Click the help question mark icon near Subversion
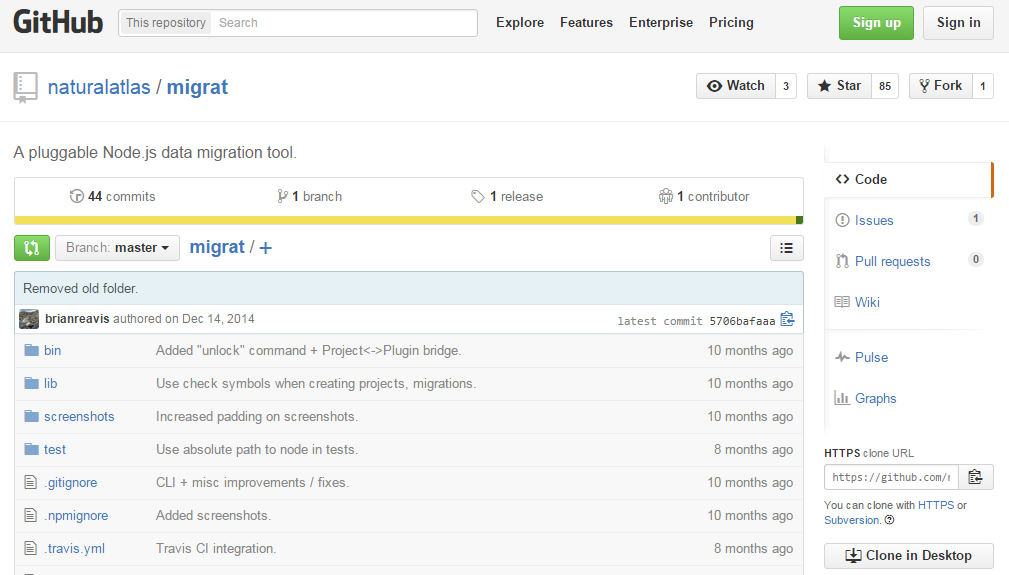Screen dimensions: 1009x575 click(x=889, y=520)
